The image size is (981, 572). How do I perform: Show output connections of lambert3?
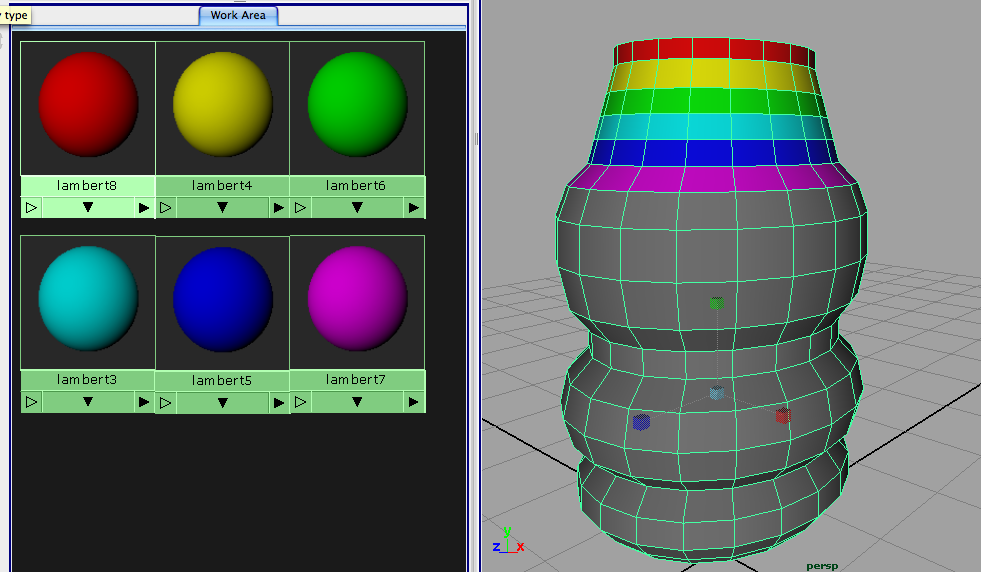[144, 402]
